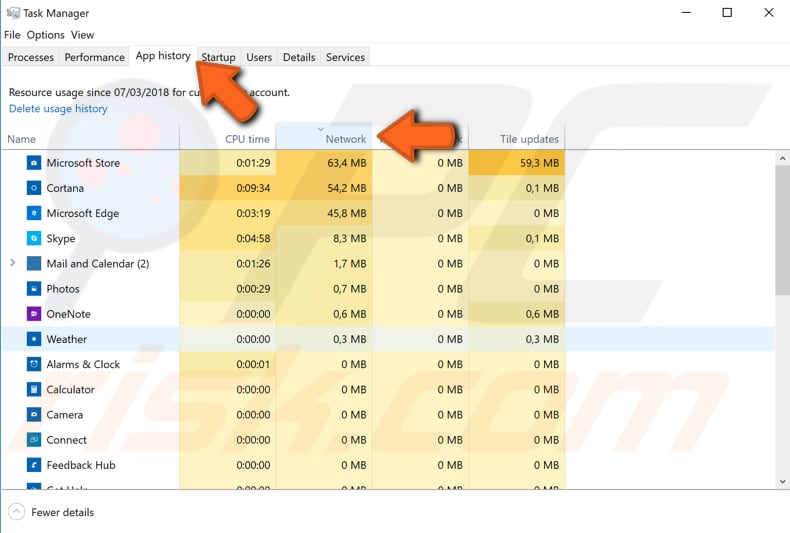Click the Cortana app icon
The width and height of the screenshot is (790, 533).
click(34, 188)
